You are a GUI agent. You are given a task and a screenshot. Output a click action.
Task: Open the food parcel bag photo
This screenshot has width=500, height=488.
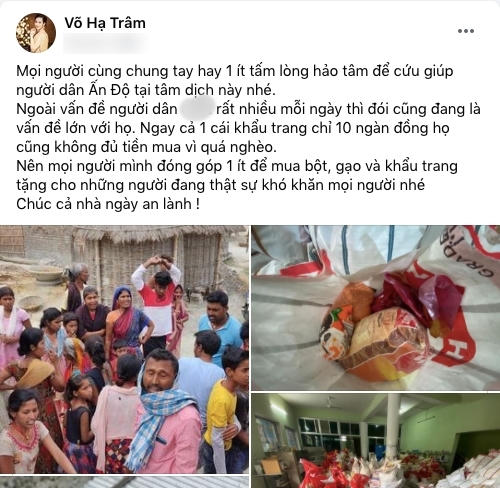[376, 308]
